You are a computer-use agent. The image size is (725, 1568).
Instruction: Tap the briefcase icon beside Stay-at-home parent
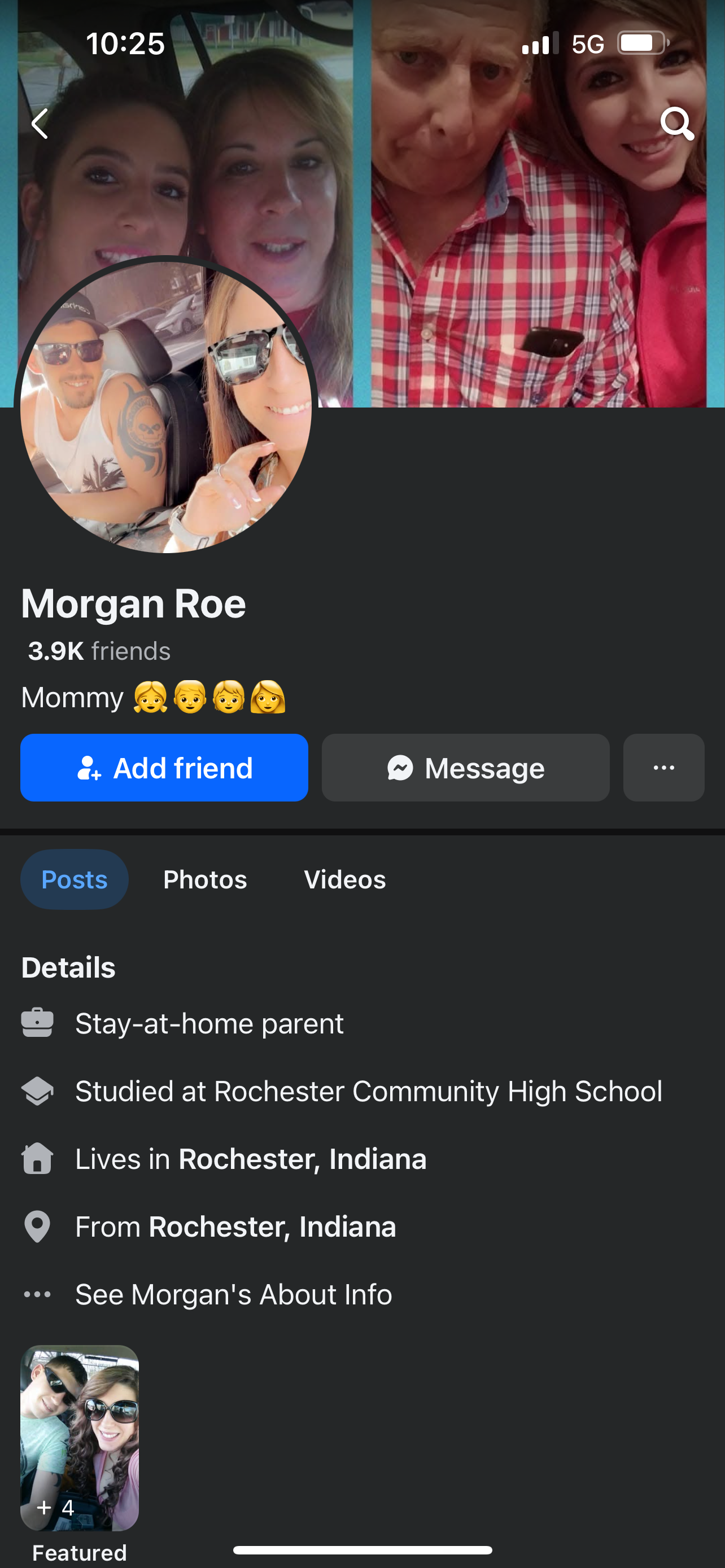(x=37, y=1023)
